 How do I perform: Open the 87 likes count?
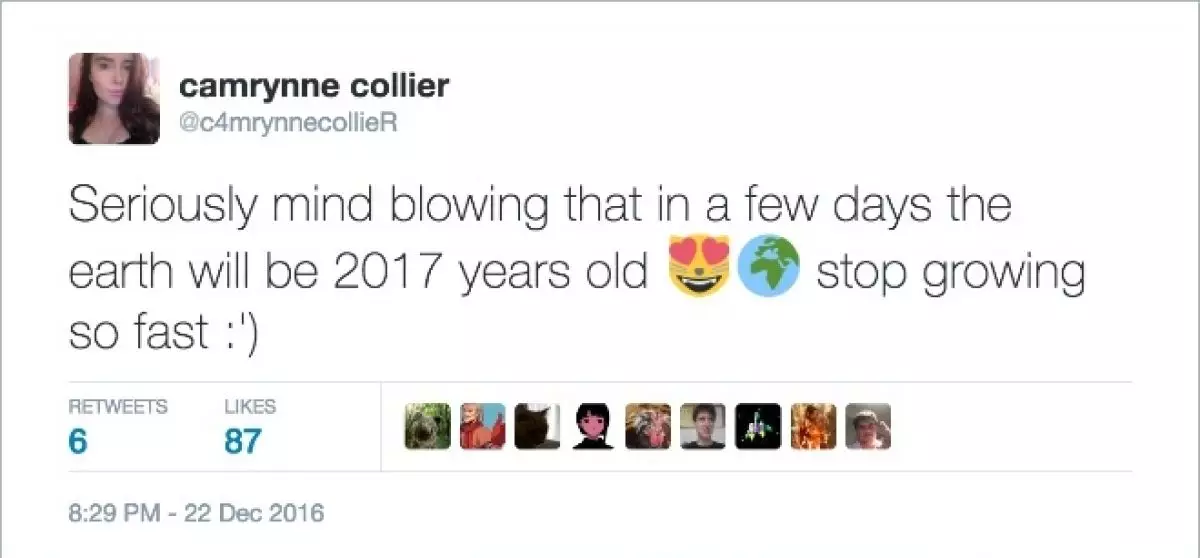pos(242,441)
